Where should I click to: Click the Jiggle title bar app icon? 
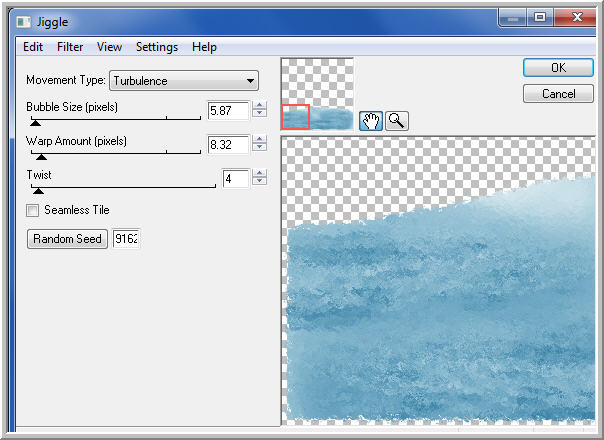pyautogui.click(x=23, y=22)
